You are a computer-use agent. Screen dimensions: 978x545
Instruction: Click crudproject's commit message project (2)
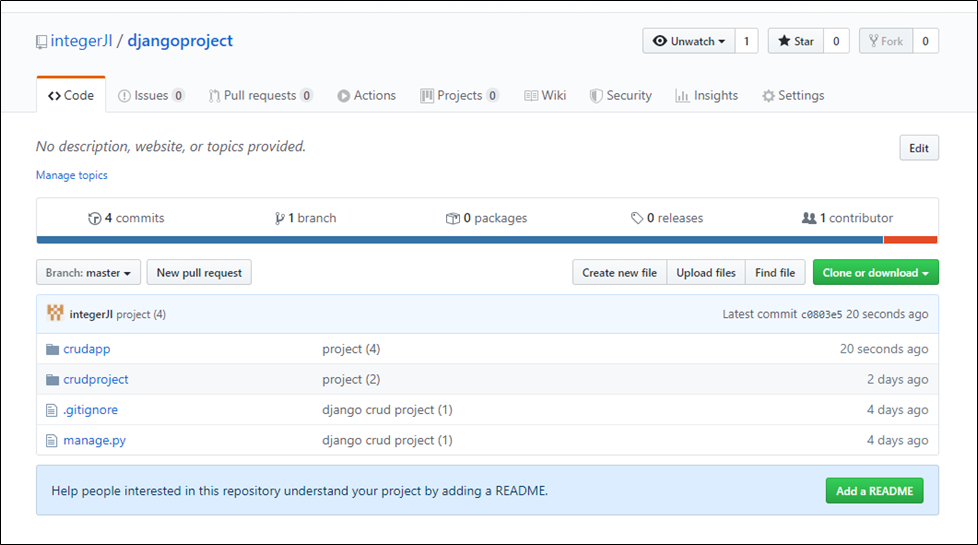point(351,380)
